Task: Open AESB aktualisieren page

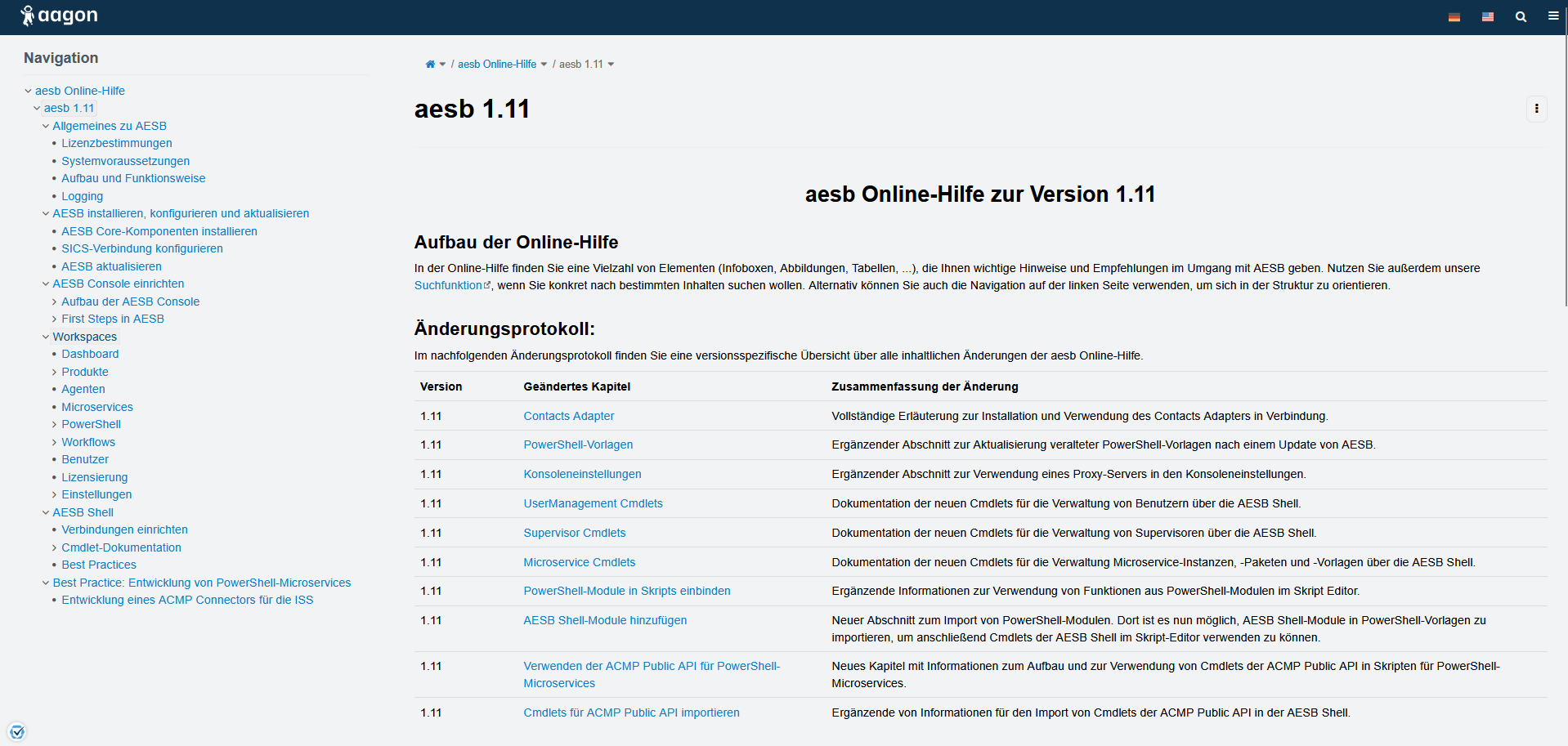Action: (x=111, y=266)
